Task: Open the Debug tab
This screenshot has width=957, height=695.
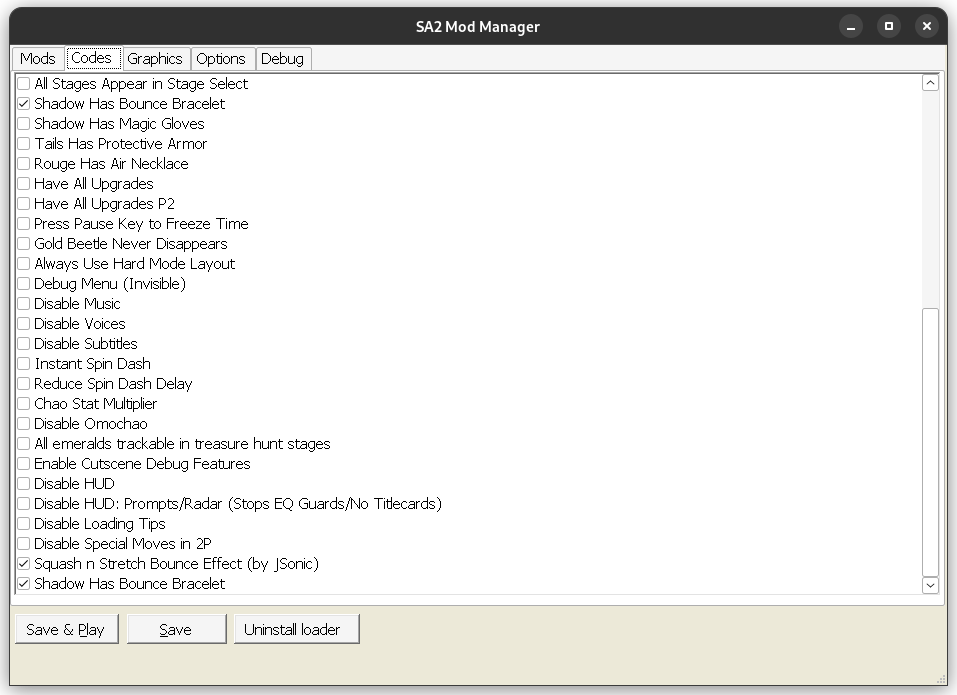Action: click(x=283, y=59)
